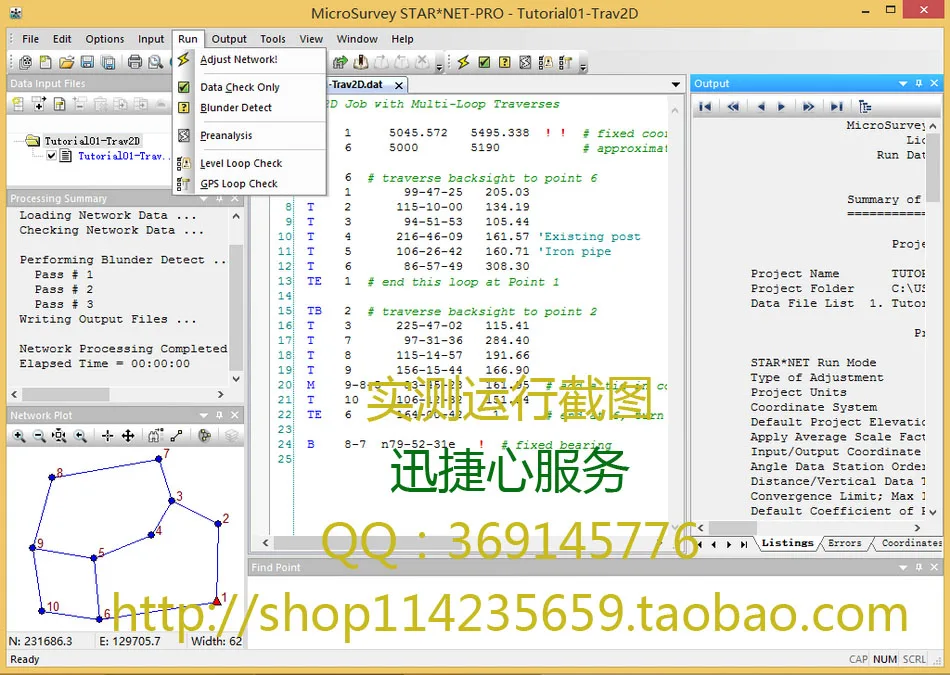Click the Blunder Detect question-mark toolbar icon
The width and height of the screenshot is (950, 675).
click(x=503, y=62)
